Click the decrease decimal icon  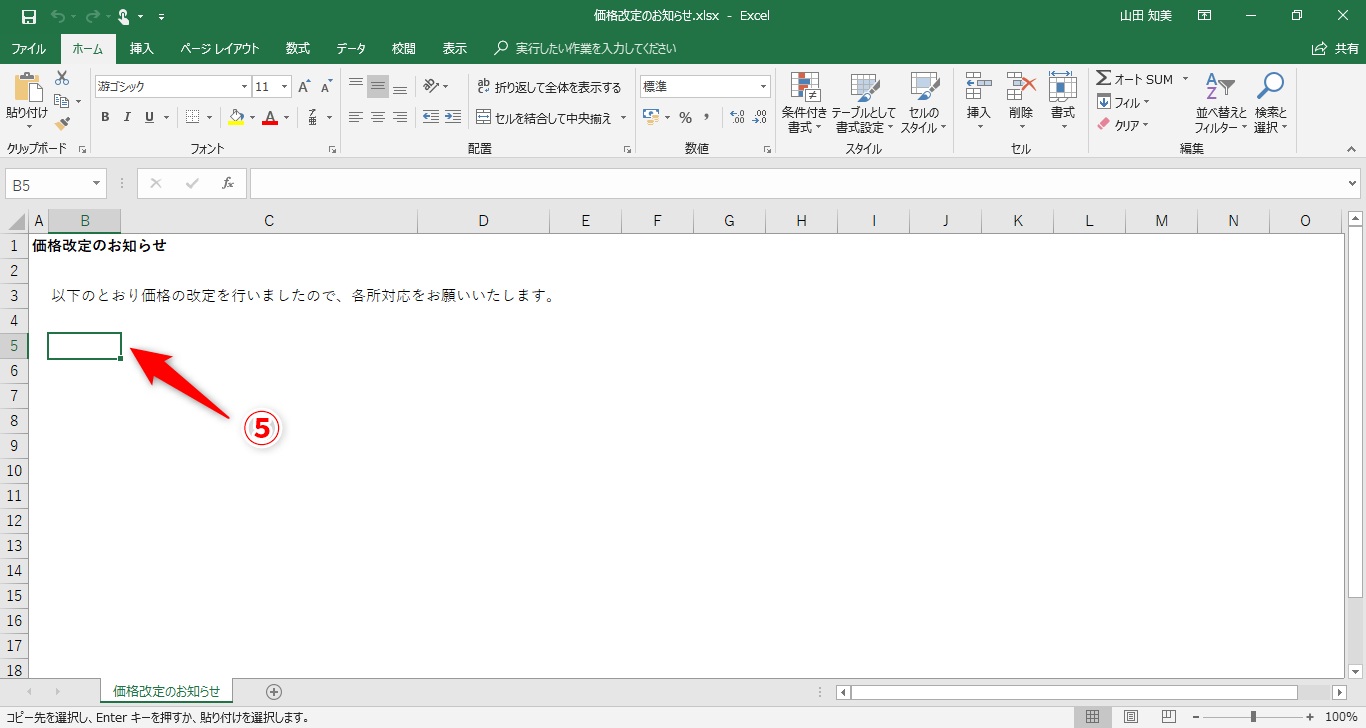(760, 117)
